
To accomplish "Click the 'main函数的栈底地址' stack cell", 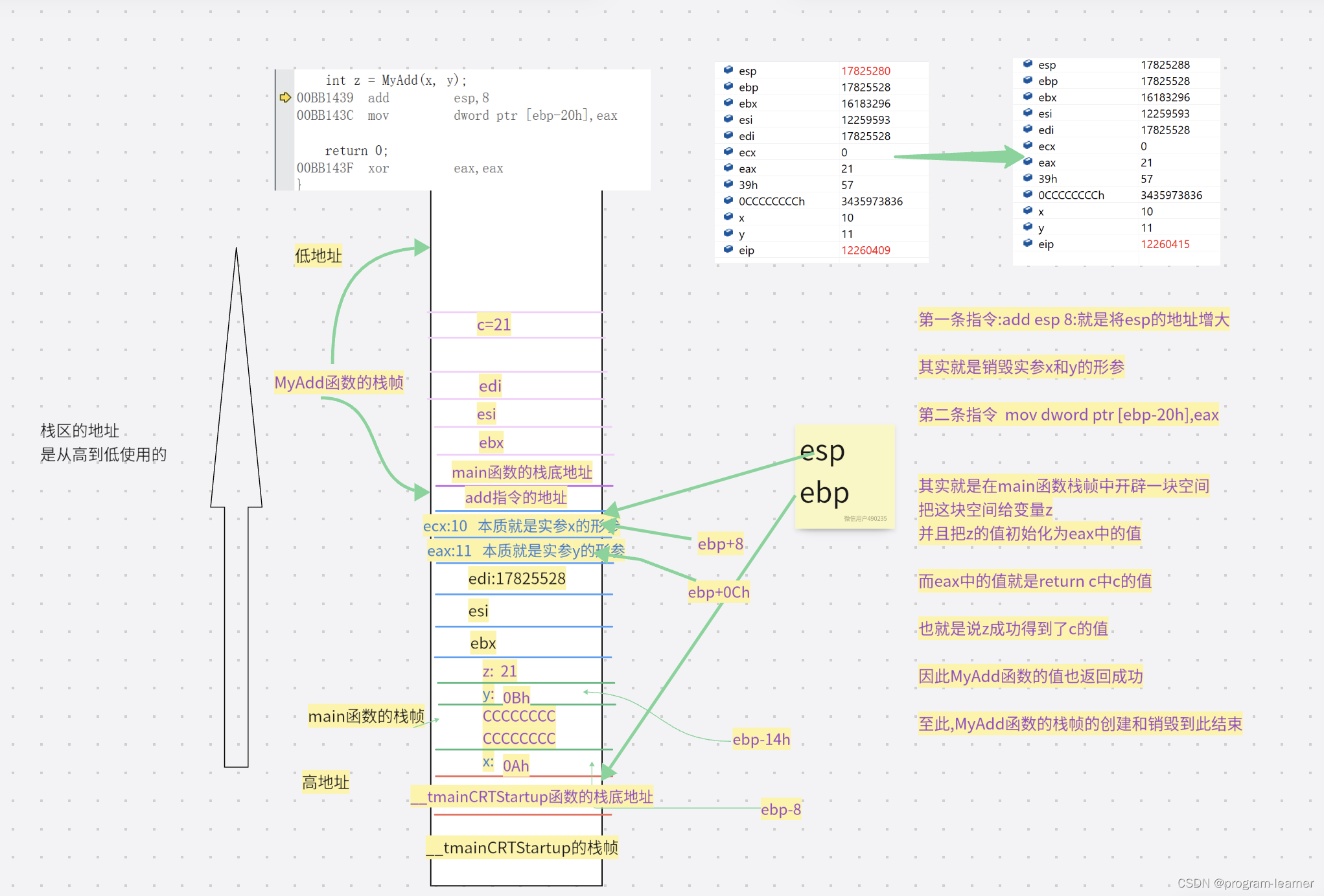I will pos(522,472).
